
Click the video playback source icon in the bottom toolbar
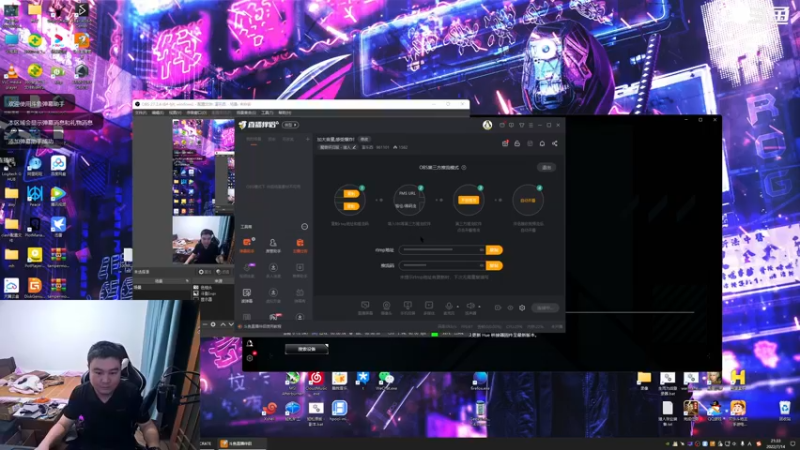click(429, 306)
